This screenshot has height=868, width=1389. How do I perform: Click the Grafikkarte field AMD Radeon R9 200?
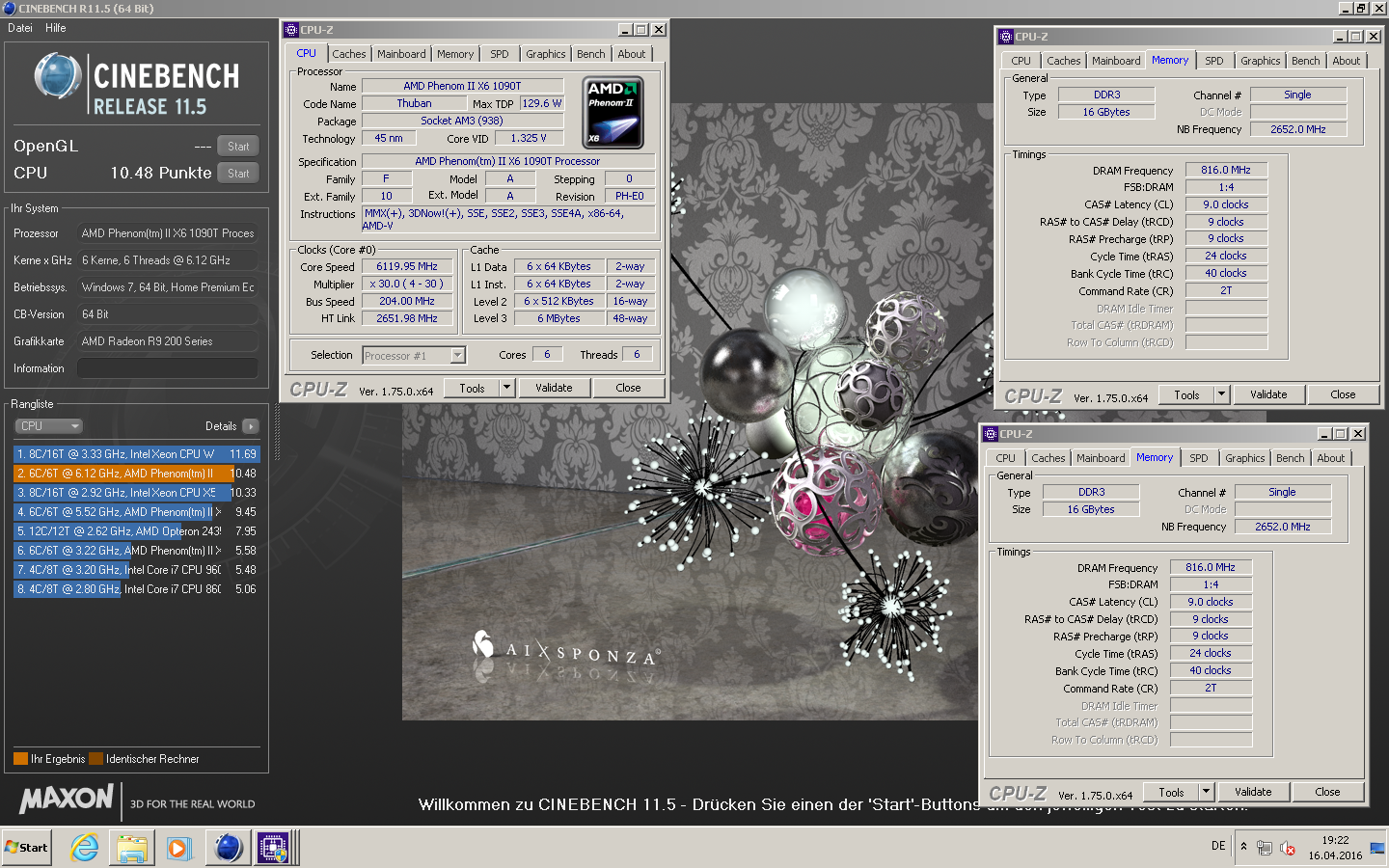pyautogui.click(x=168, y=341)
